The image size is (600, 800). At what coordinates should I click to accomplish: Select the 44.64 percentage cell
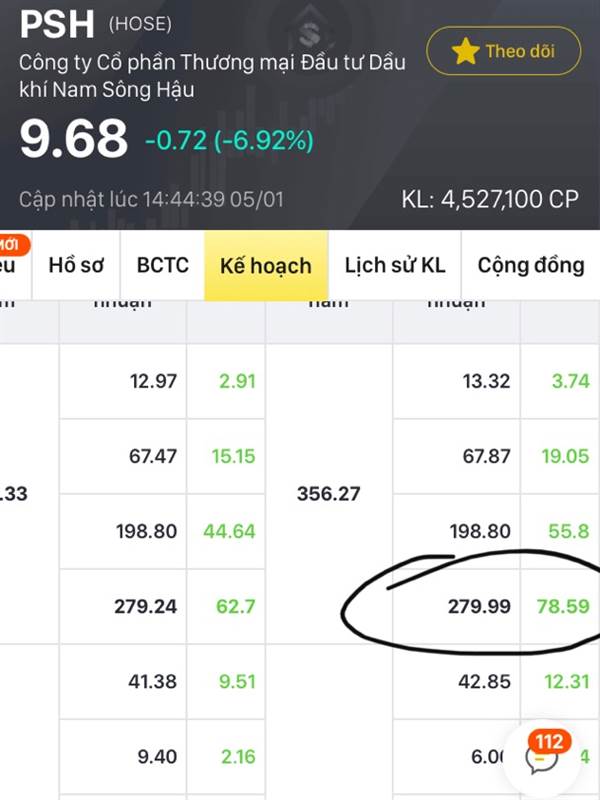pos(226,531)
